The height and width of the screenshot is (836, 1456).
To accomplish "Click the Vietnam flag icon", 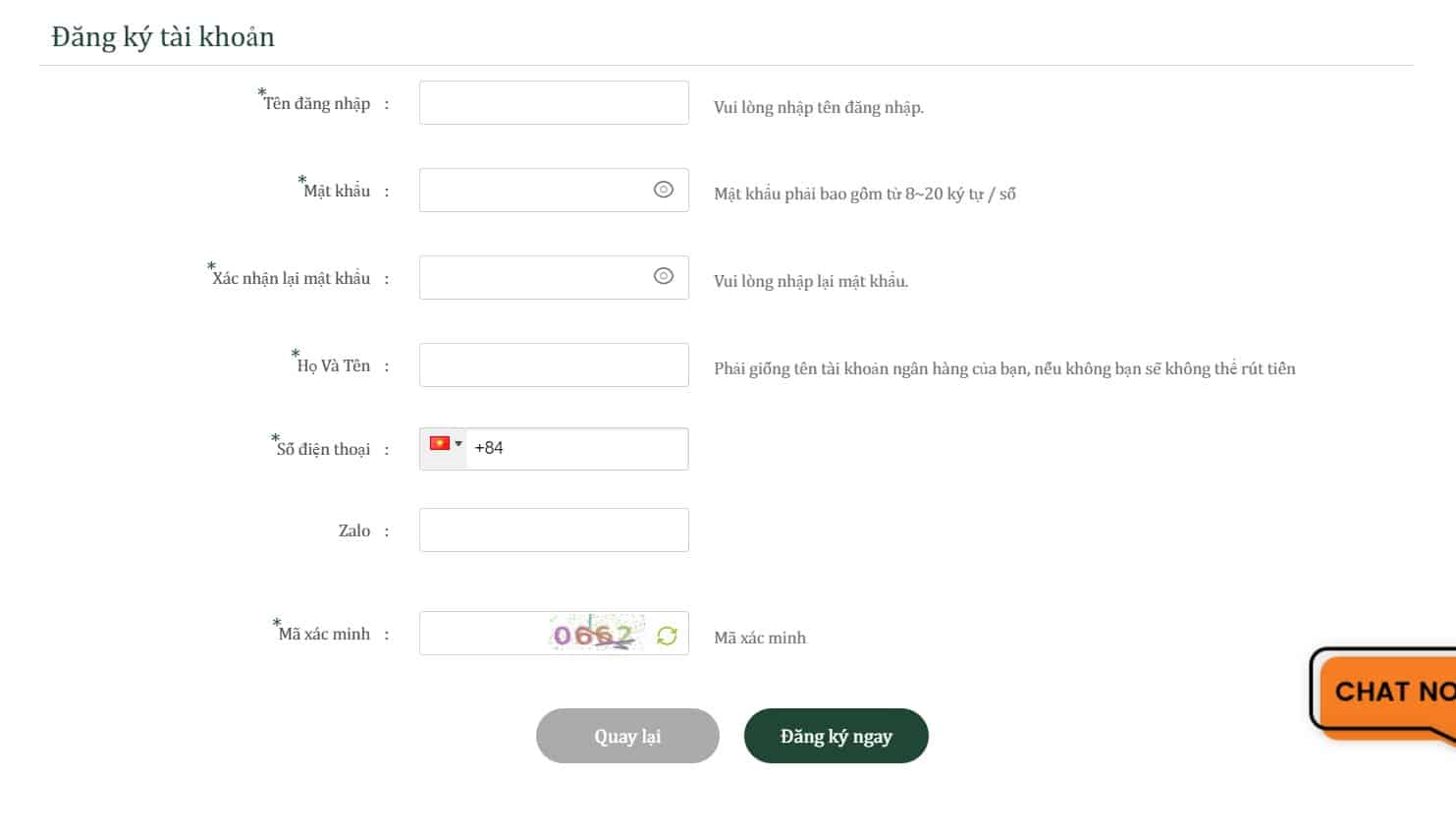I will pos(440,443).
